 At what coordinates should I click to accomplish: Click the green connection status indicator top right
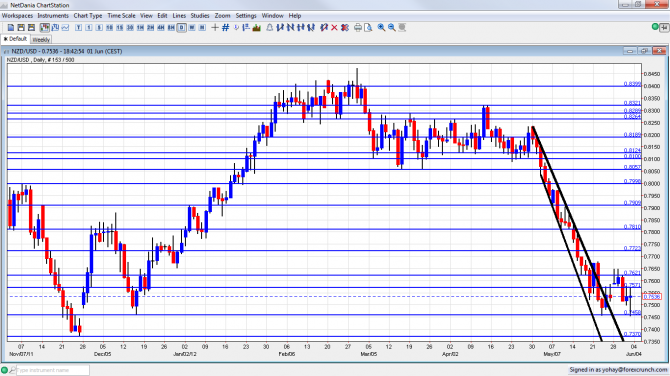coord(655,27)
